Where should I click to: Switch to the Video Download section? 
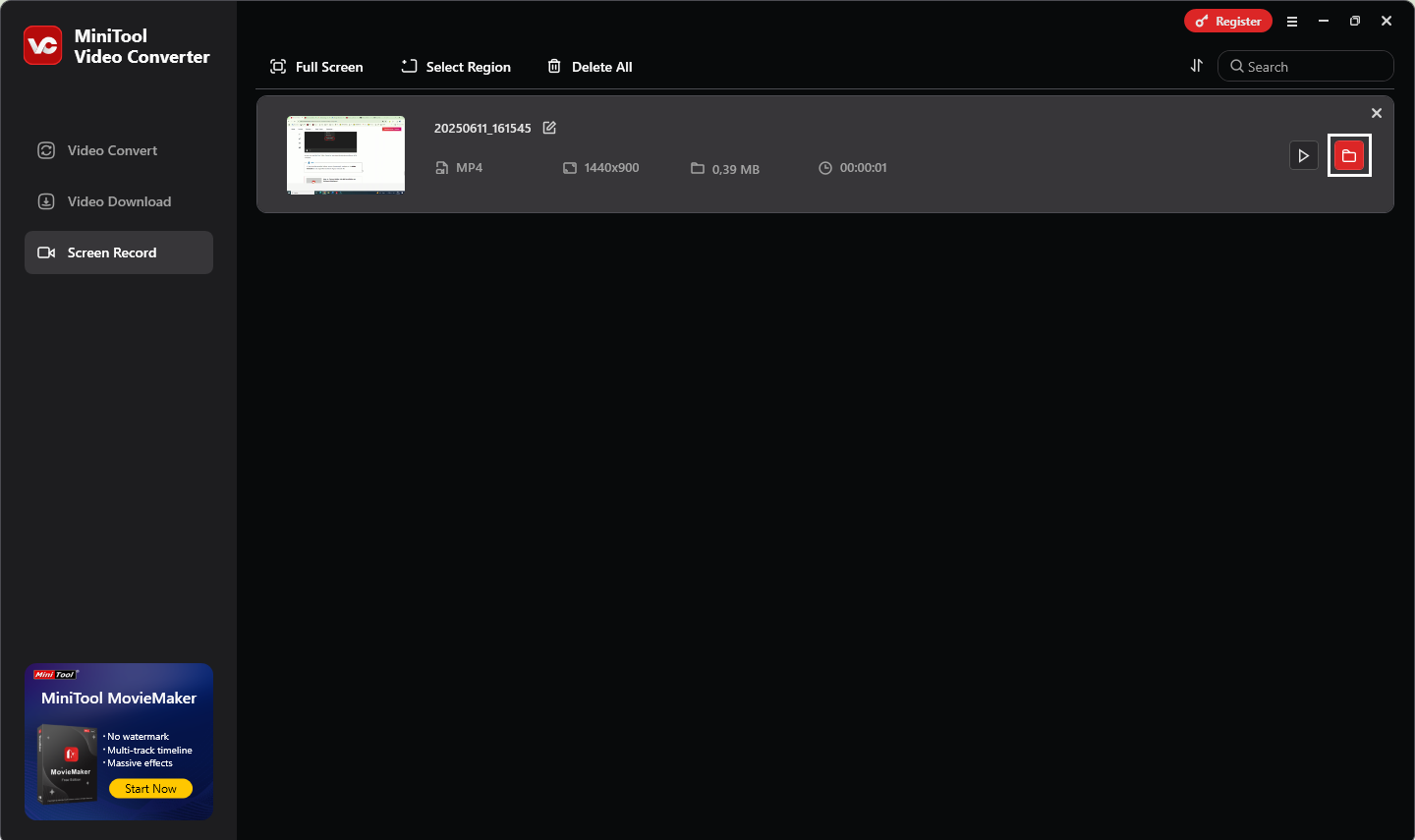[x=119, y=201]
